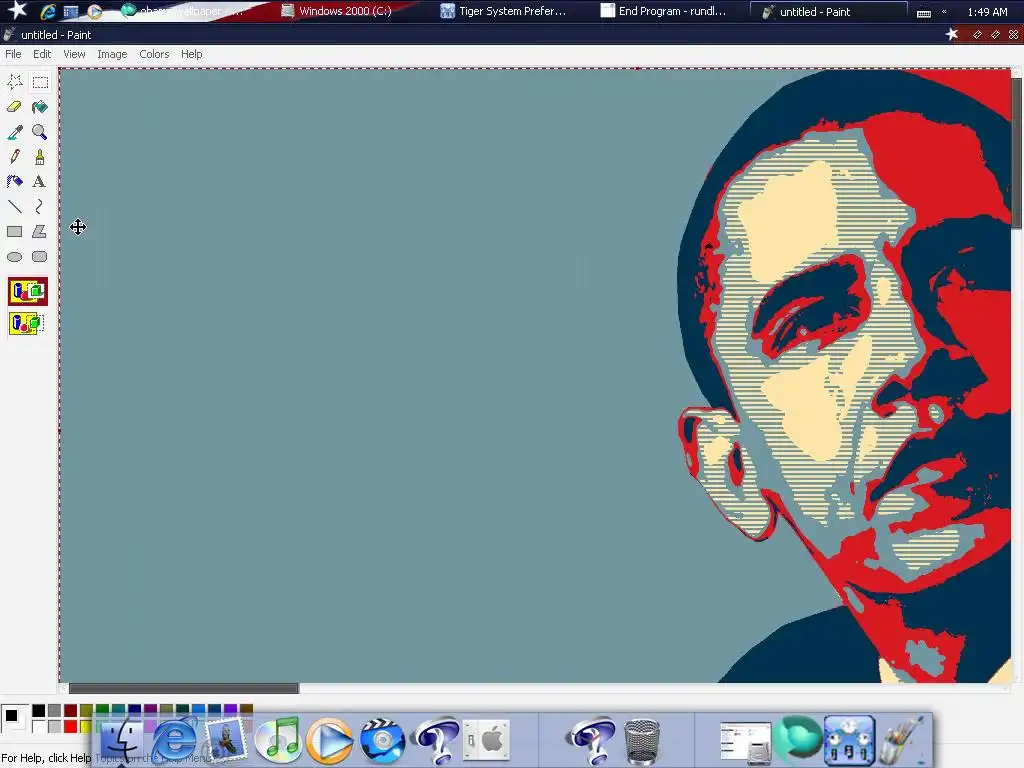
Task: Open the Help menu
Action: [191, 54]
